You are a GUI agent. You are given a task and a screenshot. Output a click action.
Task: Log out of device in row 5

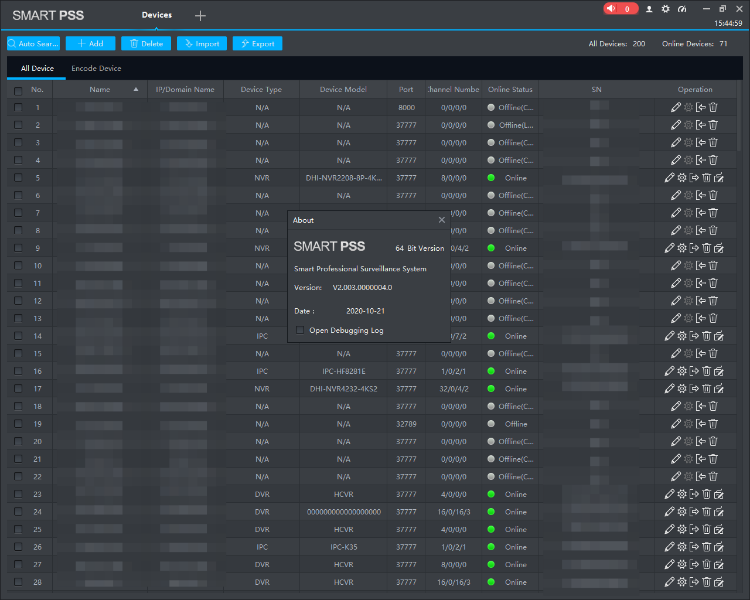[x=694, y=178]
